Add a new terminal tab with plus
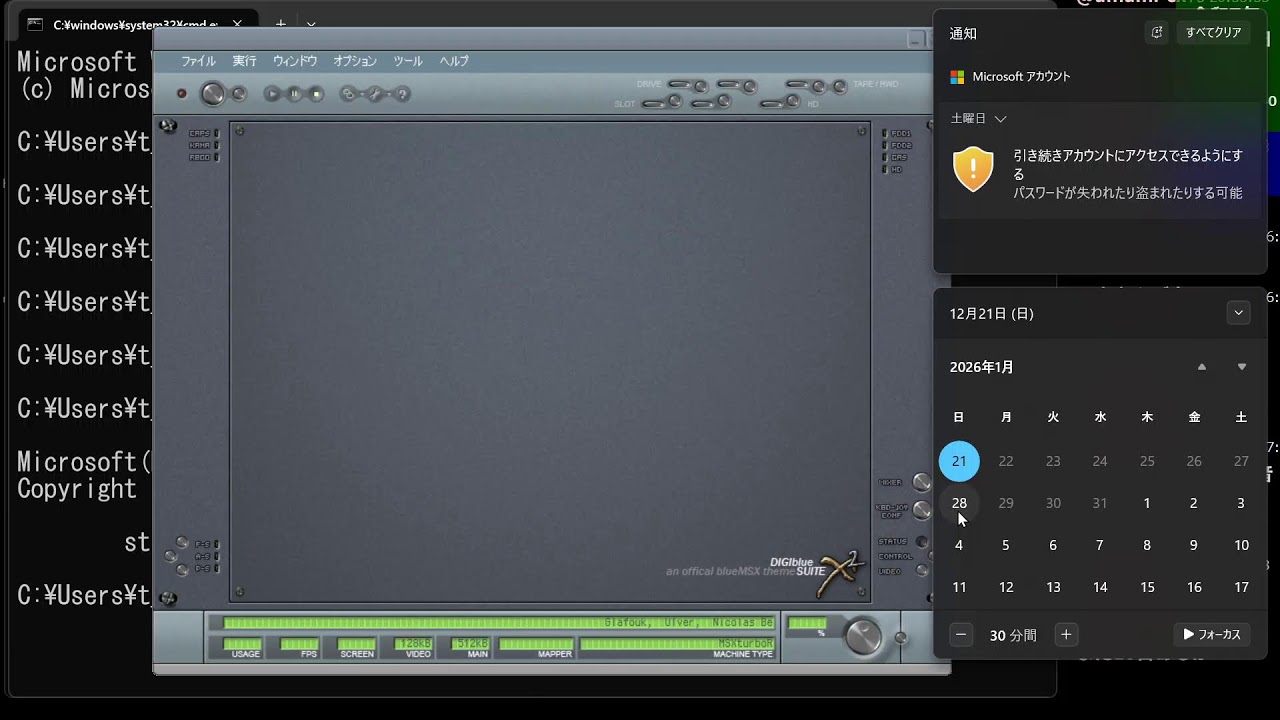This screenshot has width=1280, height=720. [281, 24]
